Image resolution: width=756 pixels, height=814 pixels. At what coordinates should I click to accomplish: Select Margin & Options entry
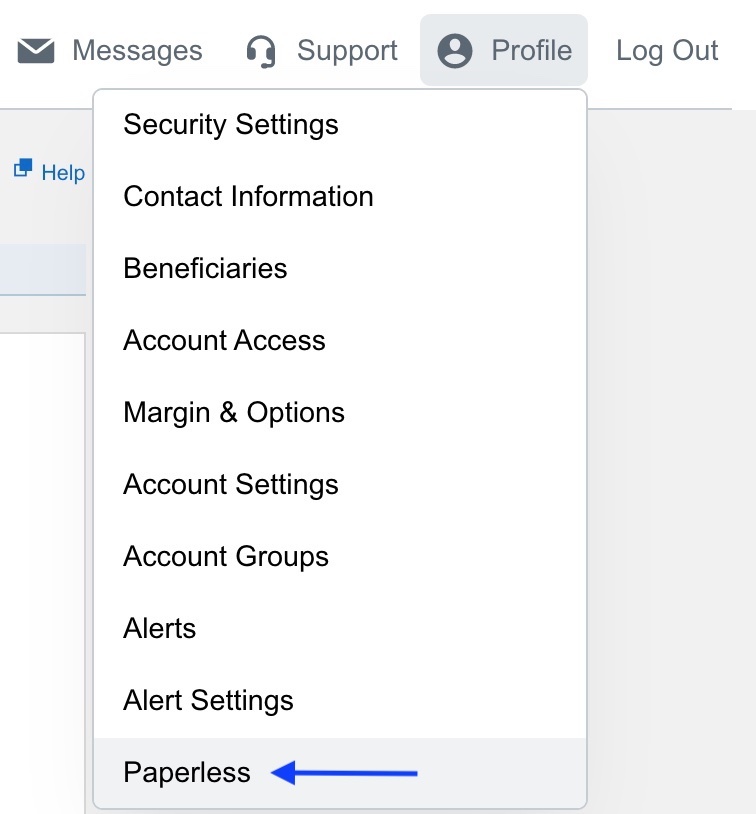point(234,413)
